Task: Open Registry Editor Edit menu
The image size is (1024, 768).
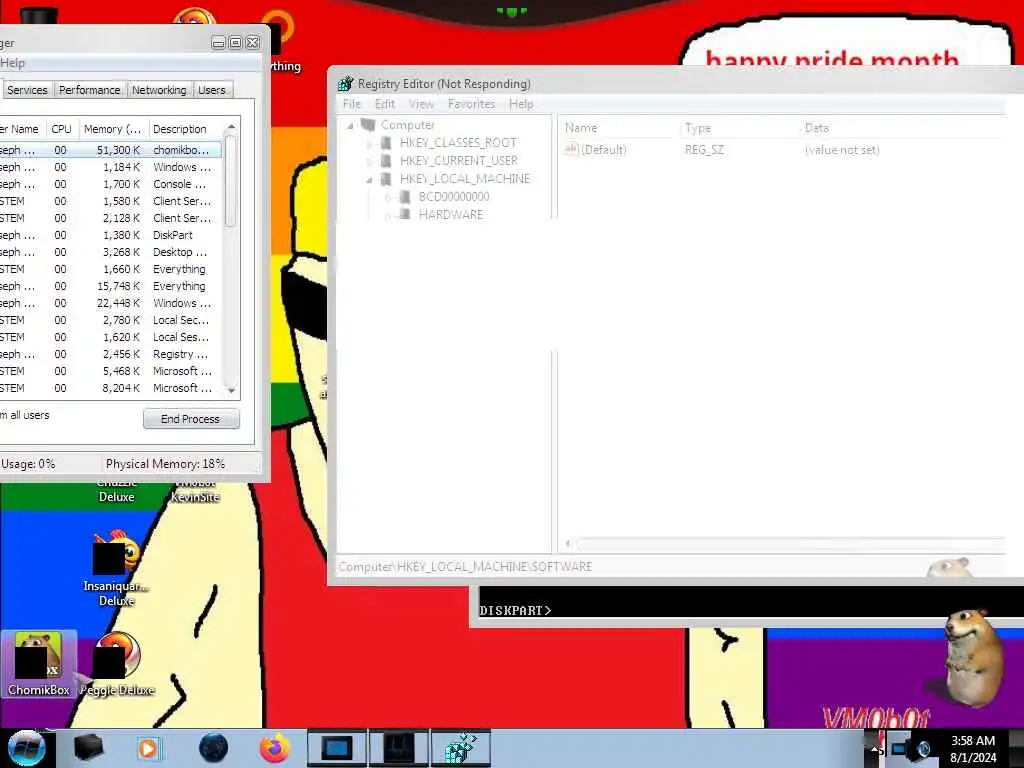Action: tap(385, 104)
